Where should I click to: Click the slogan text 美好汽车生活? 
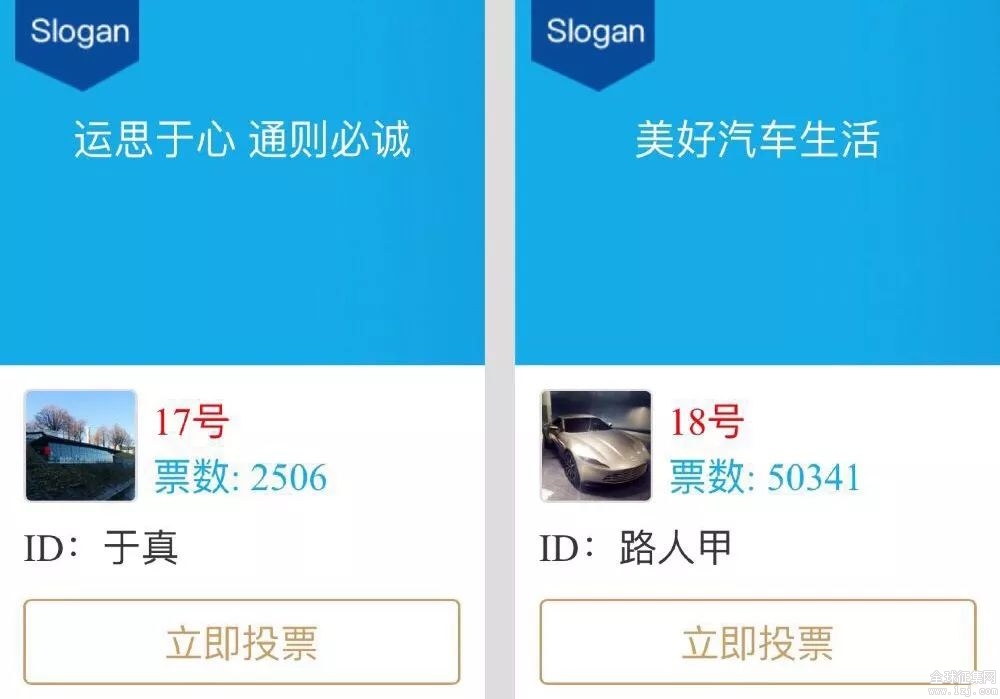pos(757,139)
